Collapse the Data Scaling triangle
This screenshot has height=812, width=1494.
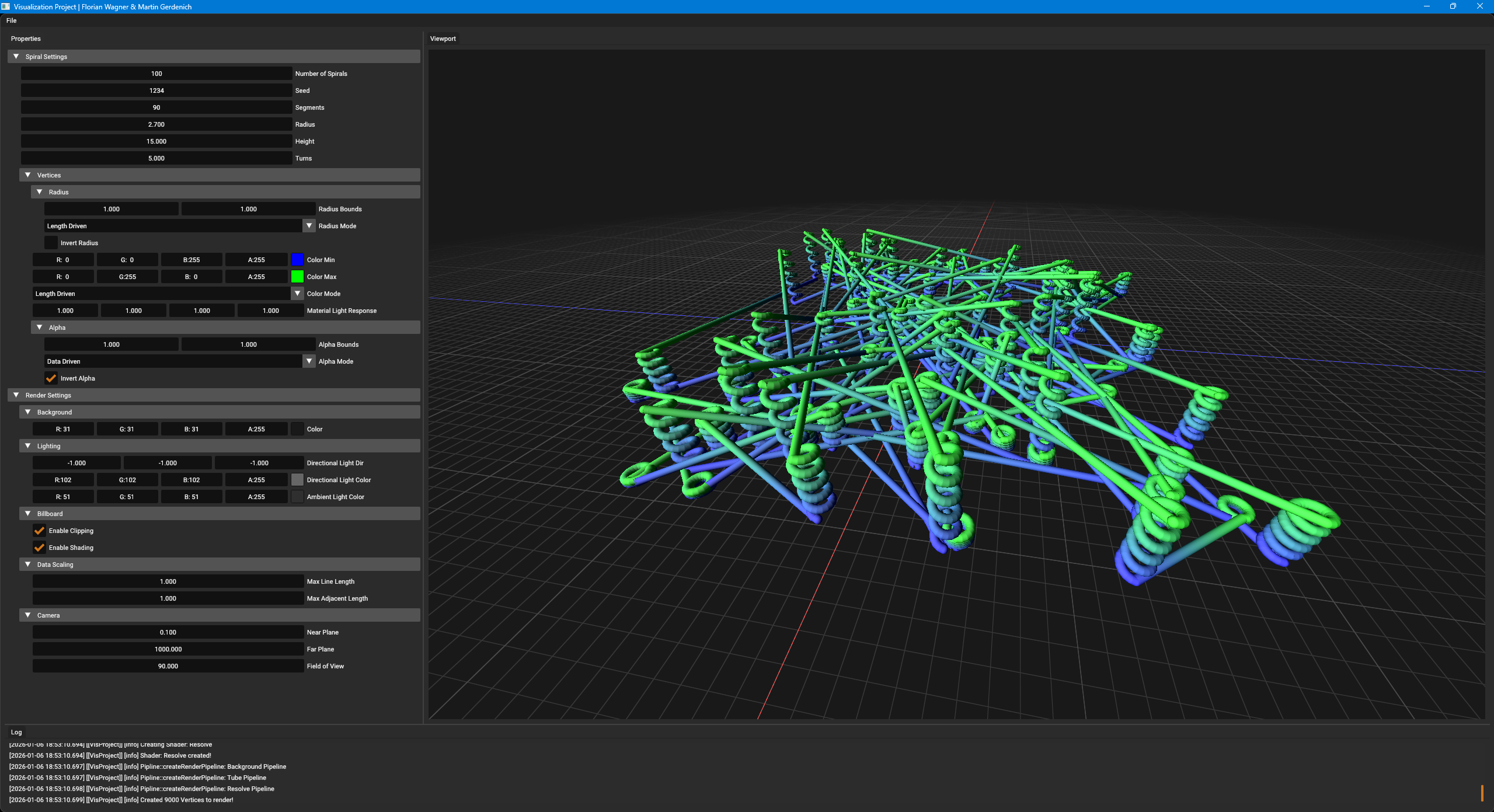pos(28,564)
